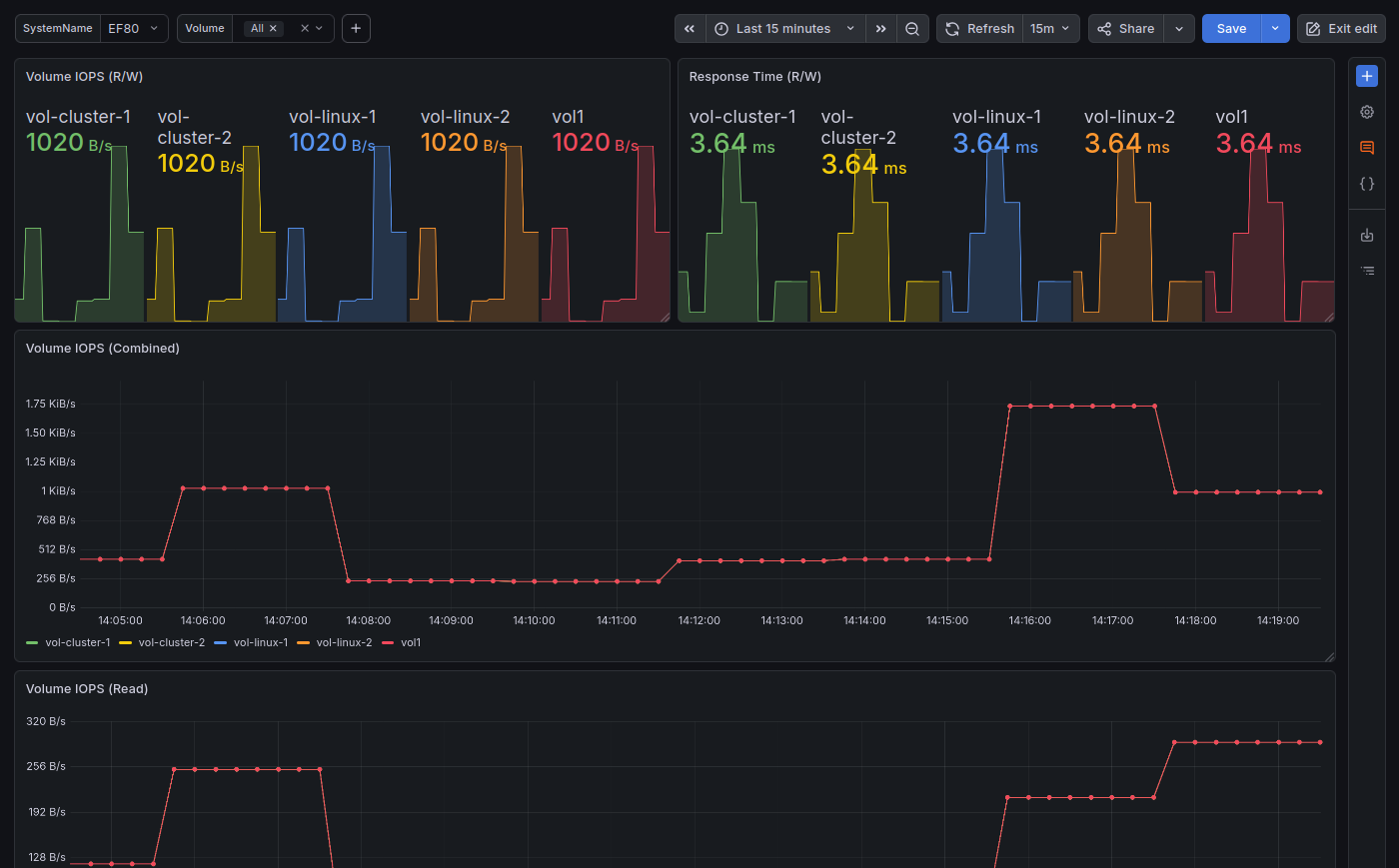Save the dashboard

[1231, 29]
